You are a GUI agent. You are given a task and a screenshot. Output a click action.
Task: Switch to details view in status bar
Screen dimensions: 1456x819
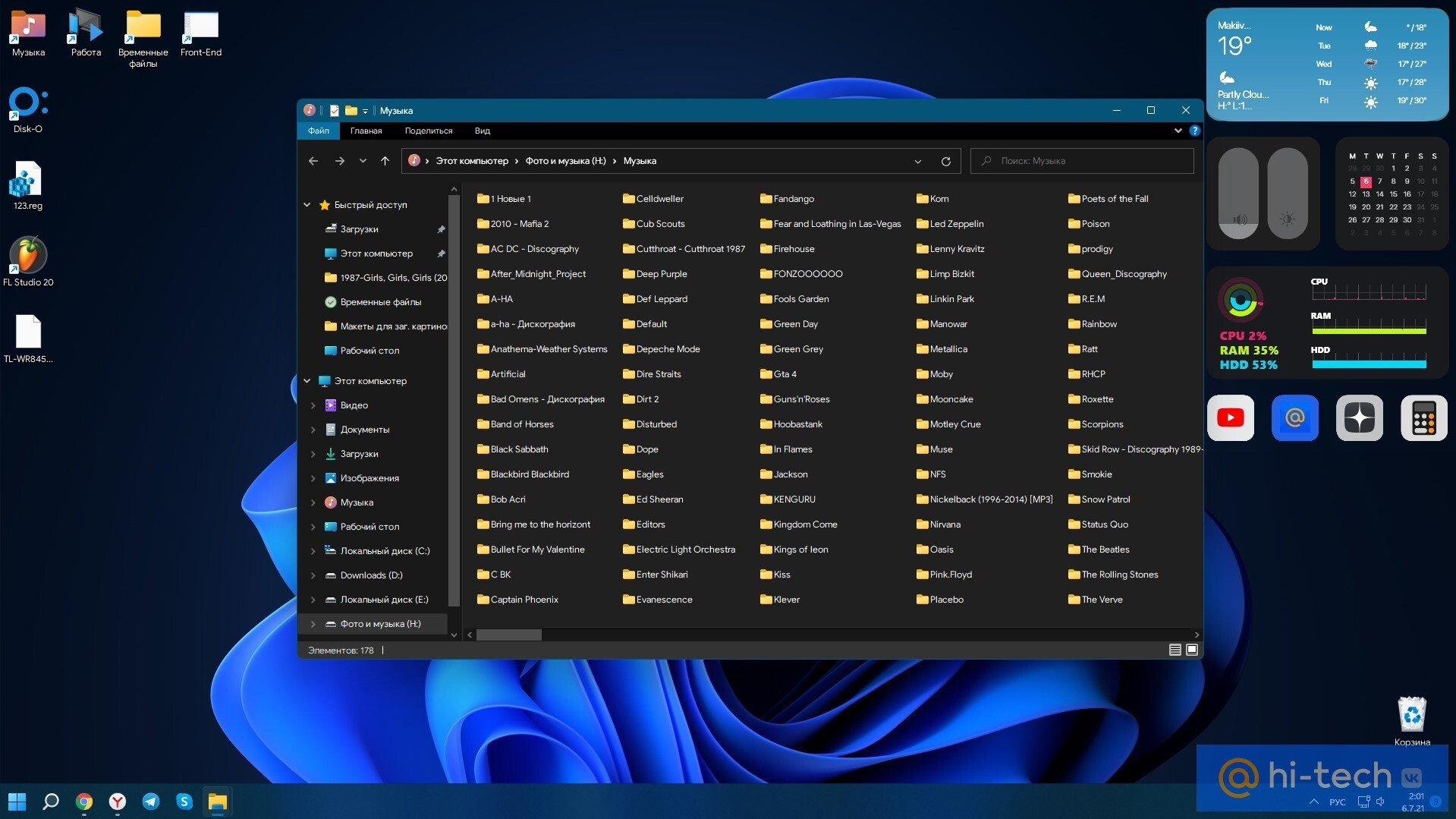1175,650
